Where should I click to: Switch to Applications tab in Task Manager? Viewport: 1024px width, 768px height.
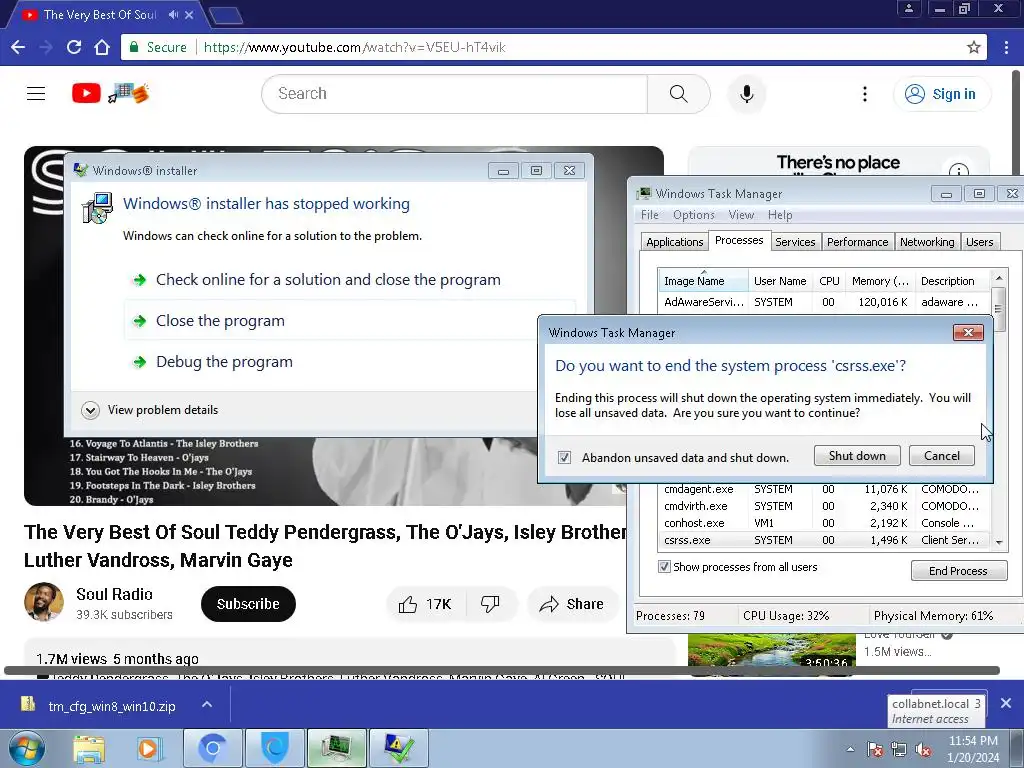[x=675, y=242]
